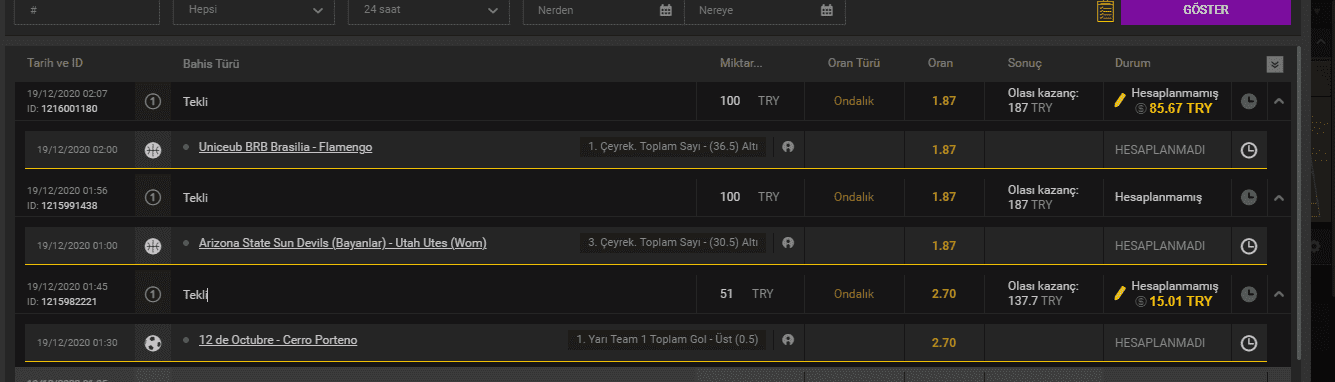Open the Hepsi dropdown filter
The height and width of the screenshot is (382, 1335).
[254, 11]
